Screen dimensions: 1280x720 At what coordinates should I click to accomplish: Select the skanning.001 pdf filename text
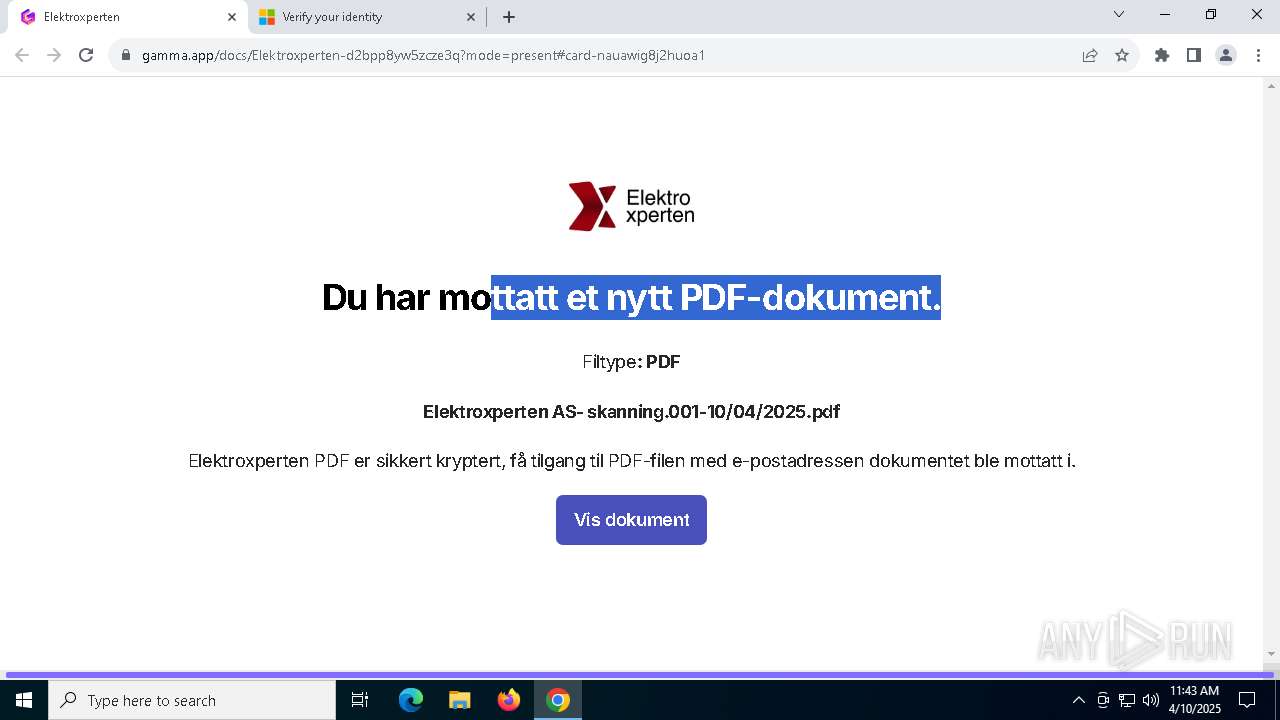pyautogui.click(x=631, y=412)
